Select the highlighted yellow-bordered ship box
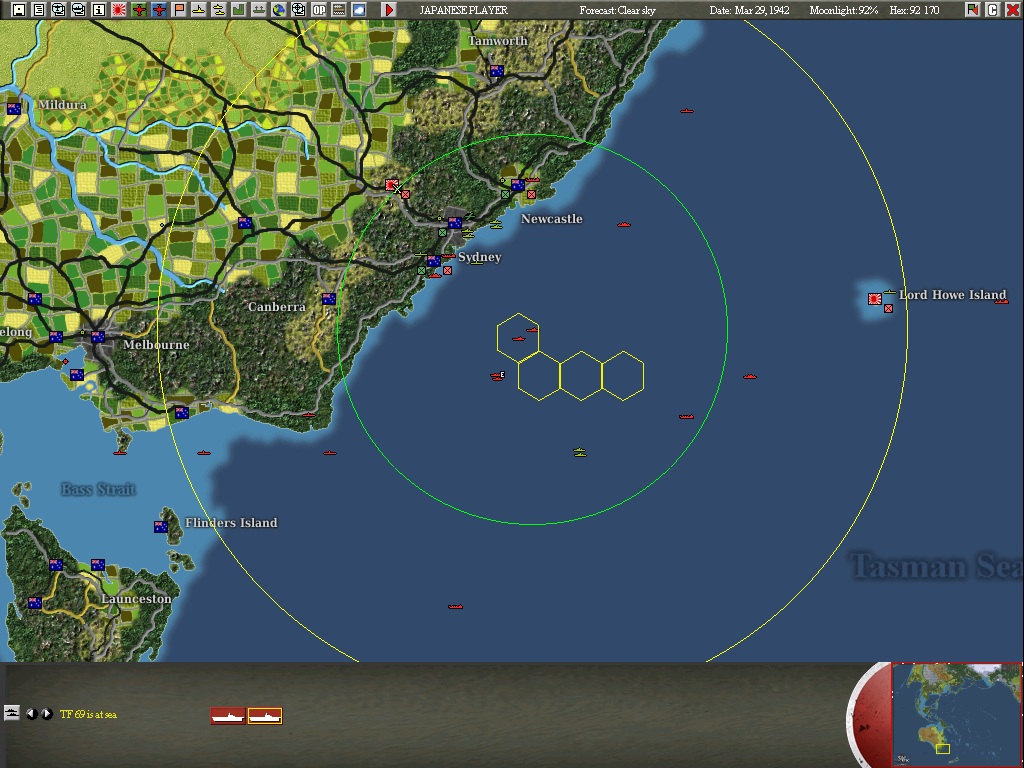The width and height of the screenshot is (1024, 768). click(265, 716)
